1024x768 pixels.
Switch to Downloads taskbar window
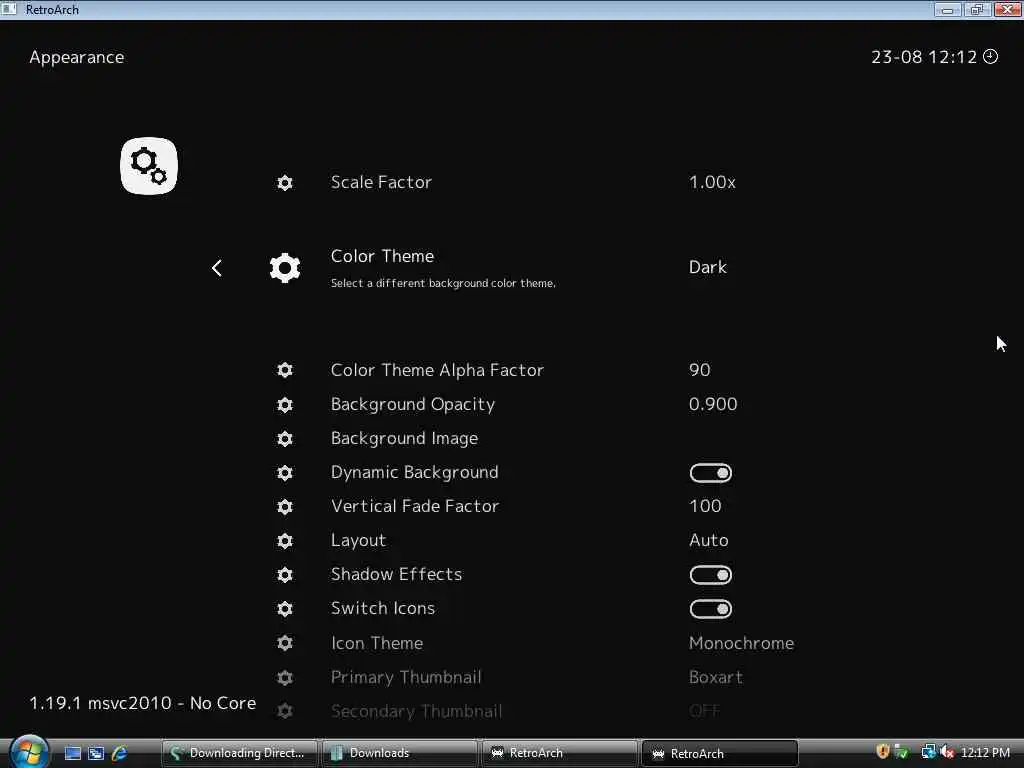[x=399, y=753]
